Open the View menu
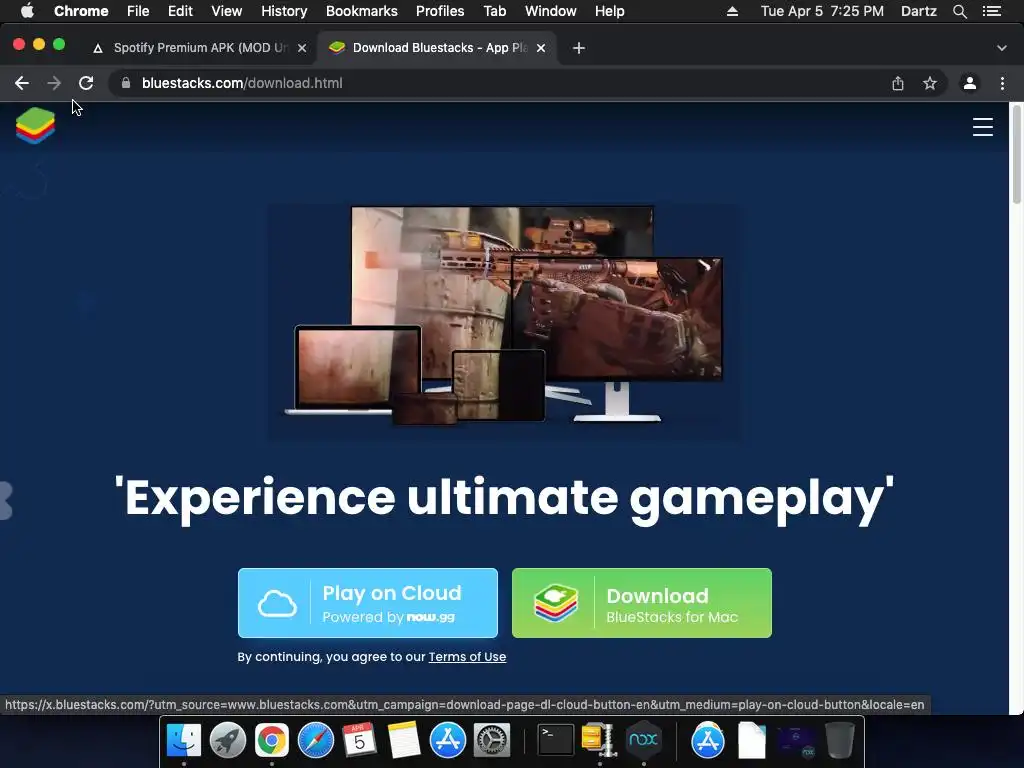 coord(227,11)
